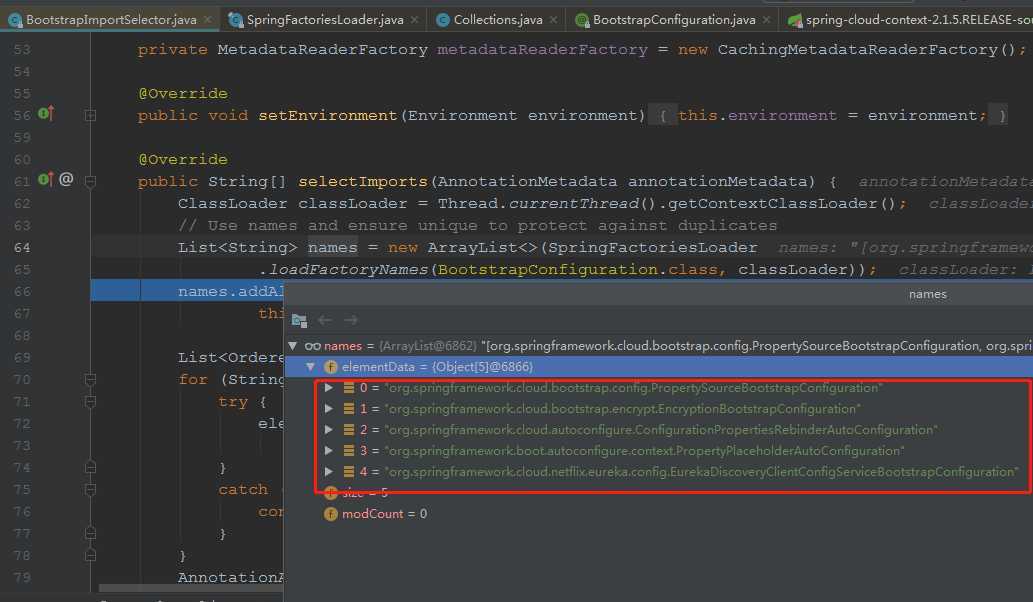1033x602 pixels.
Task: Collapse the elementData node
Action: coord(310,367)
